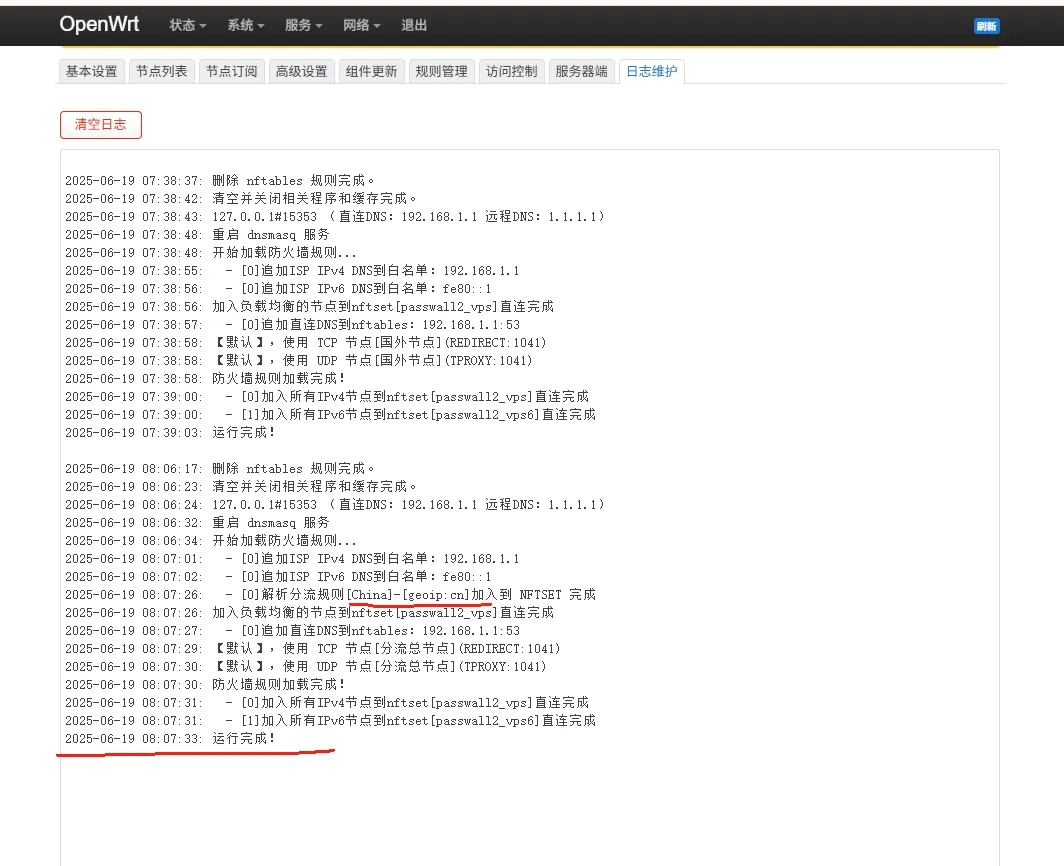Open the 服务器端 tab
1064x866 pixels.
(582, 71)
